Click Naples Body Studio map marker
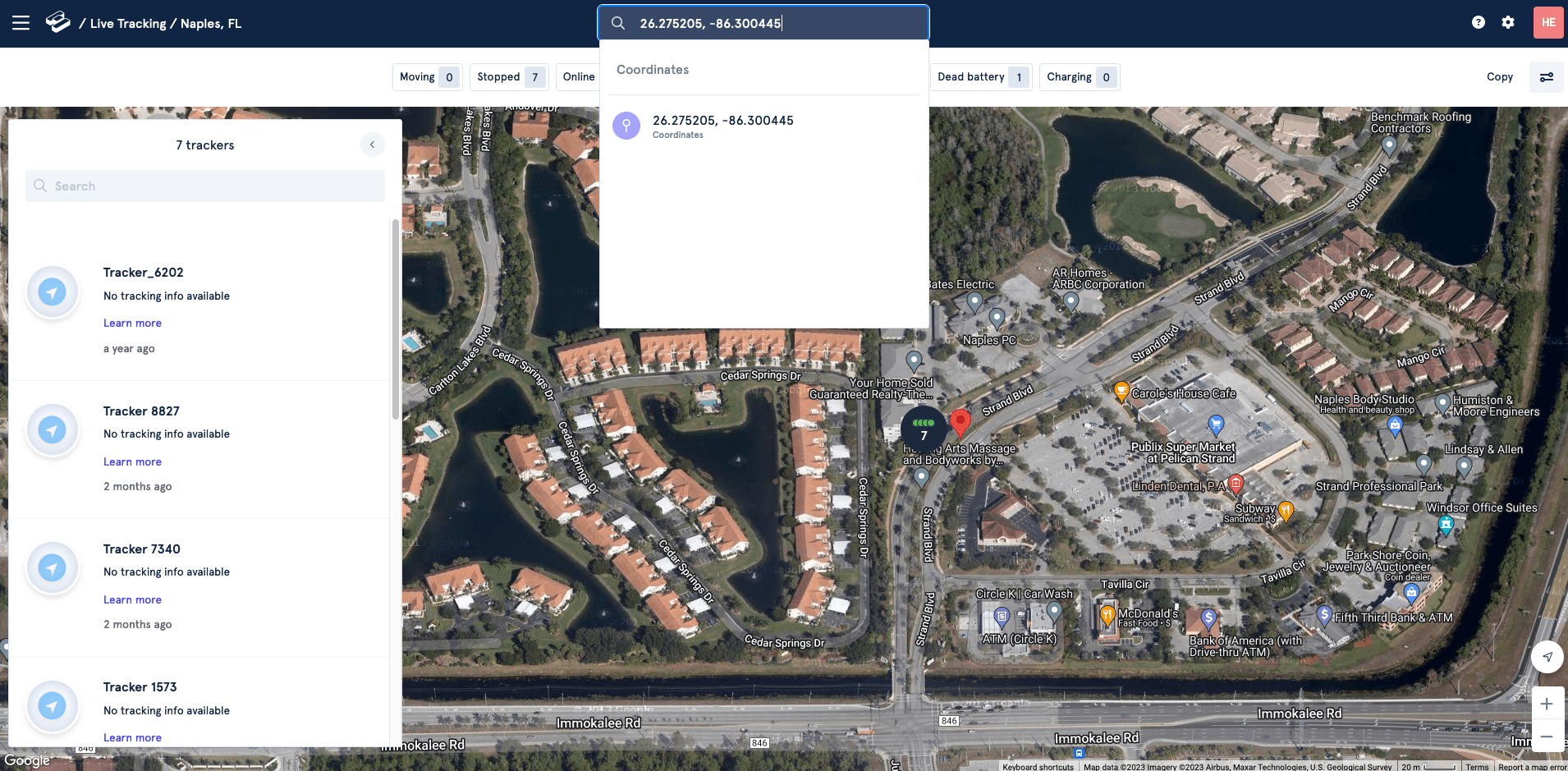1568x771 pixels. pyautogui.click(x=1394, y=425)
